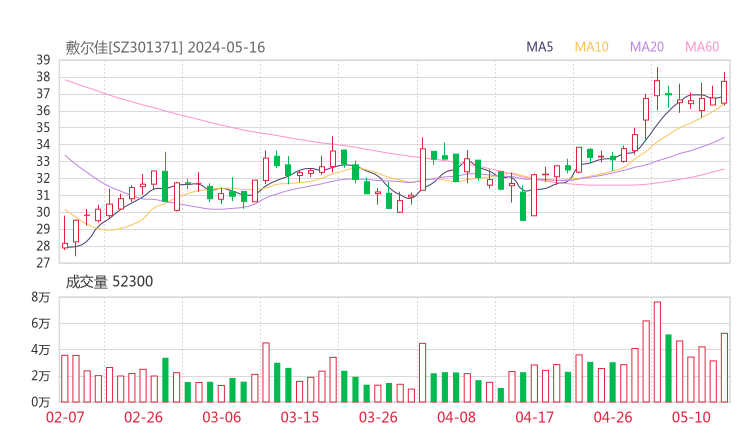This screenshot has height=440, width=740.
Task: Click the 04-17 date axis label
Action: click(535, 417)
